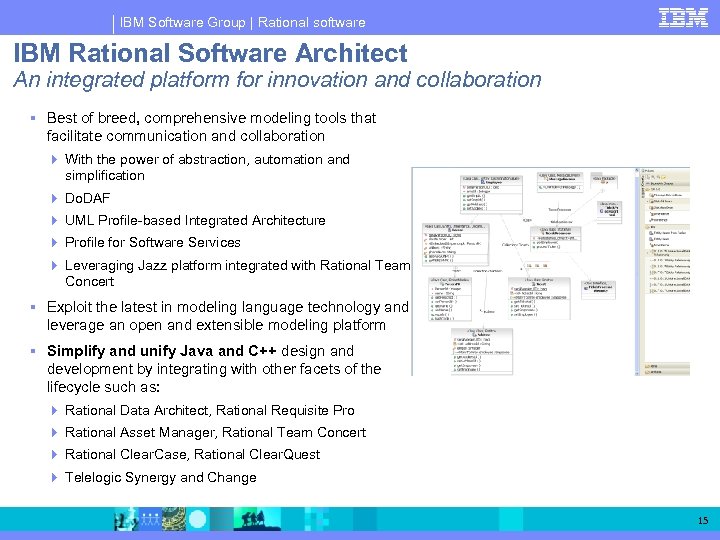Click the IBM logo in header
This screenshot has width=720, height=540.
pyautogui.click(x=683, y=18)
